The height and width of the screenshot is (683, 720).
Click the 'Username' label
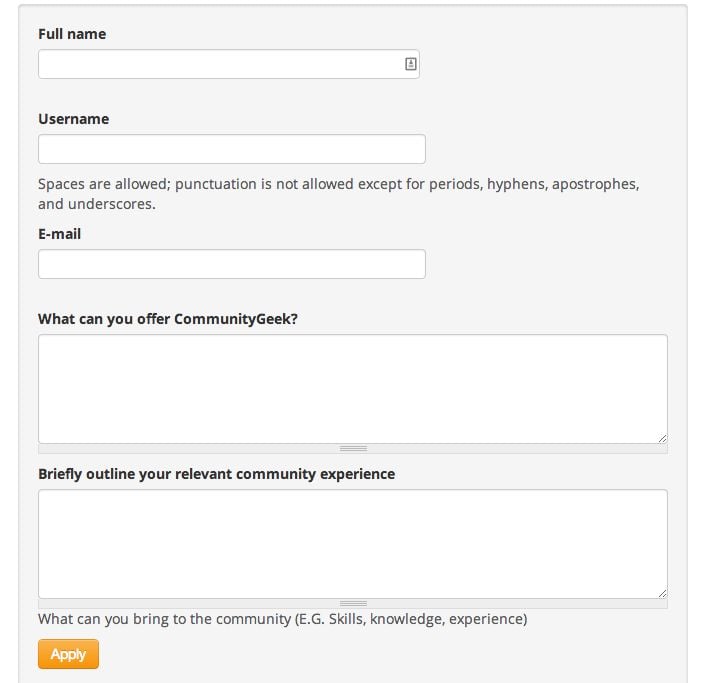click(73, 119)
